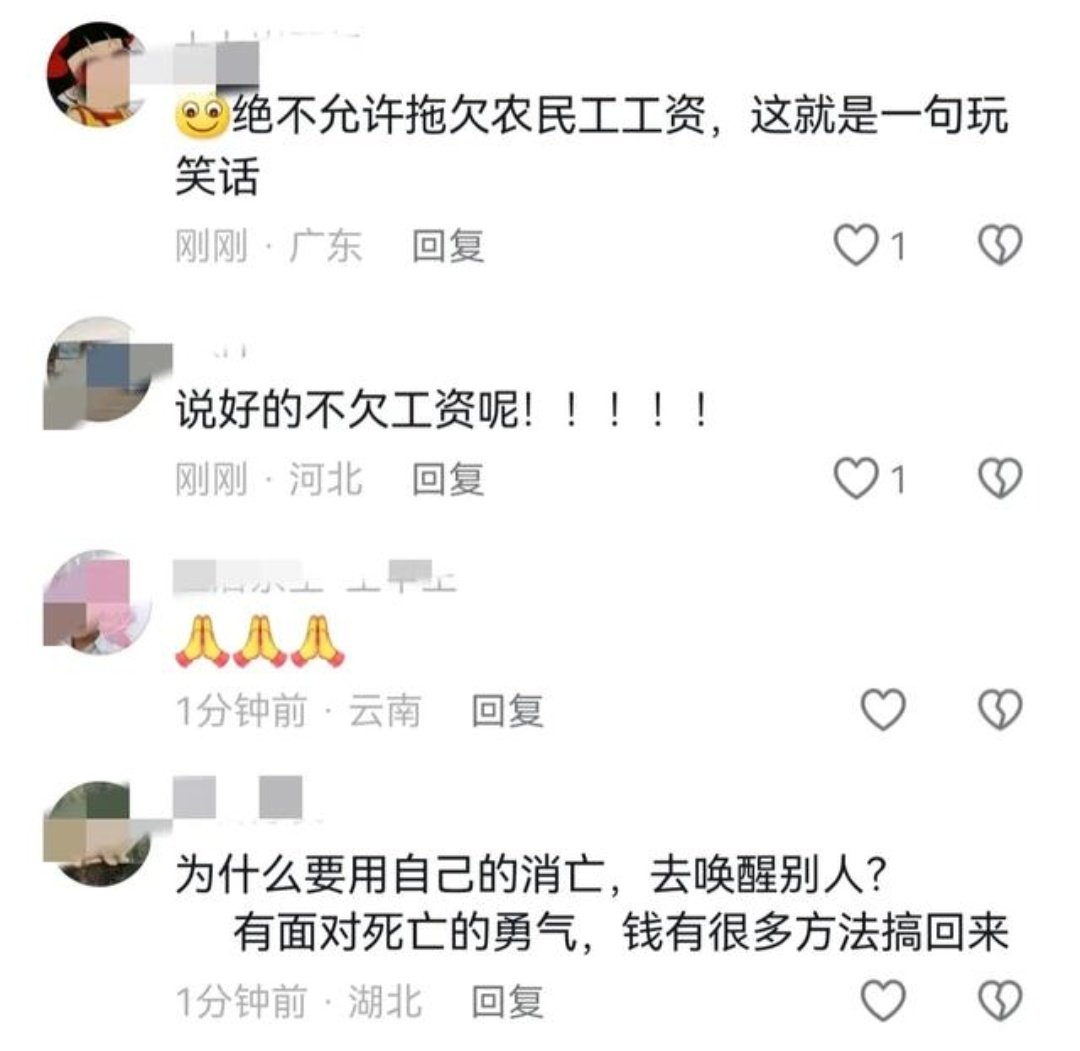This screenshot has height=1051, width=1080.
Task: Reply to the Hebei commenter
Action: pos(448,479)
